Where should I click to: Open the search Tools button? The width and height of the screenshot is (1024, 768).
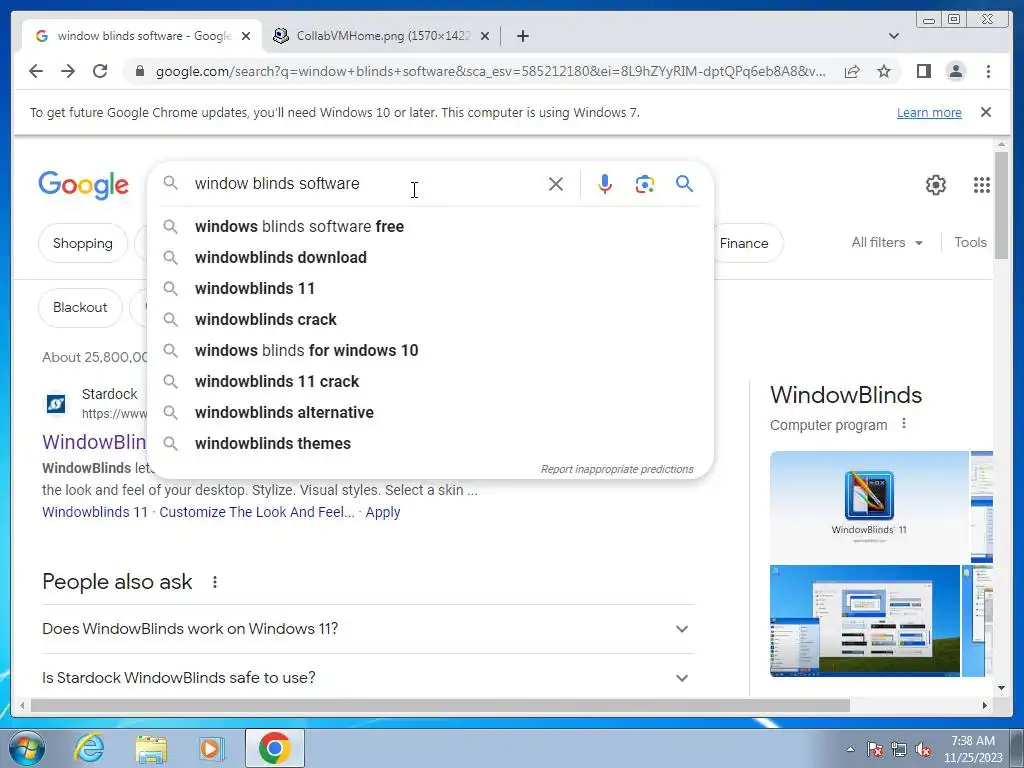click(x=970, y=242)
